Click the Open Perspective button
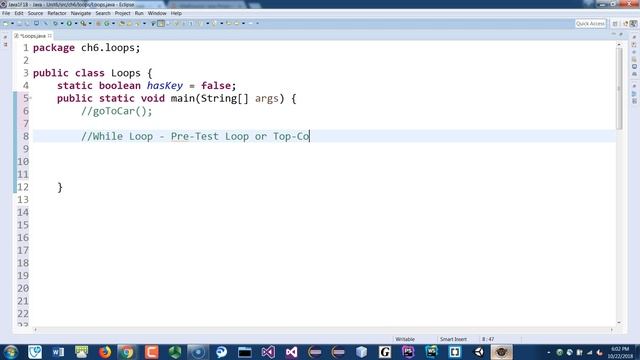640x360 pixels. (x=615, y=24)
